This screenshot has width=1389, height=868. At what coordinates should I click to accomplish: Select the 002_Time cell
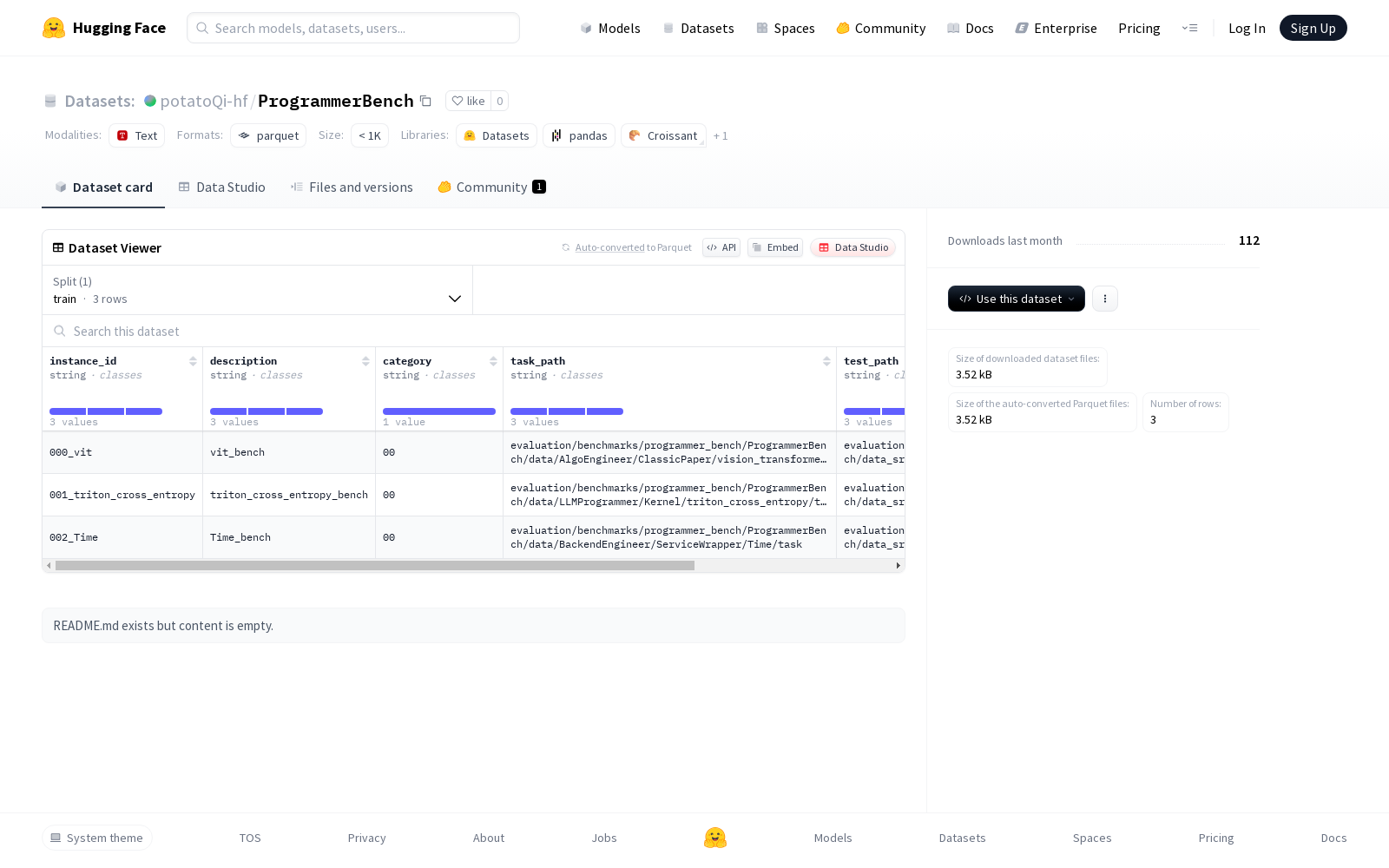pos(122,537)
